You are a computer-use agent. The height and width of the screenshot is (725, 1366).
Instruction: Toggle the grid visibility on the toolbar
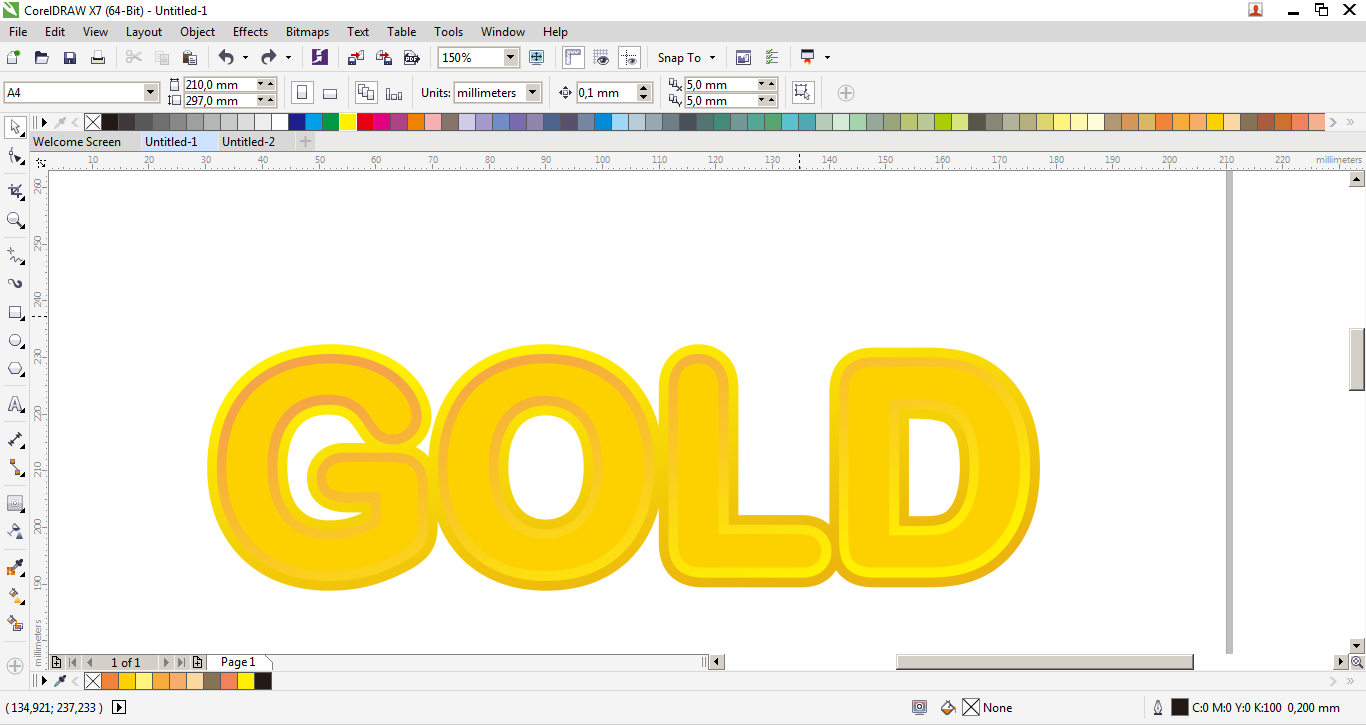(x=599, y=57)
